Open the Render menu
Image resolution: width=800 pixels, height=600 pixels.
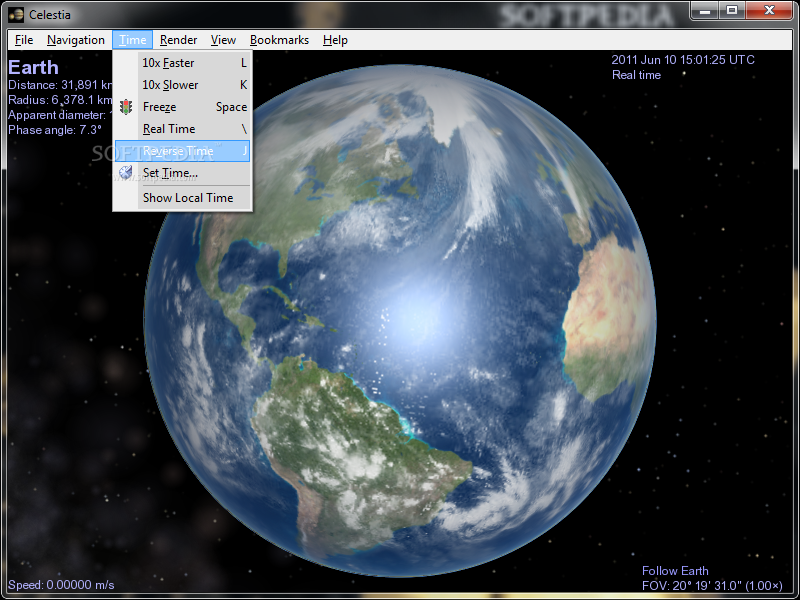point(178,40)
